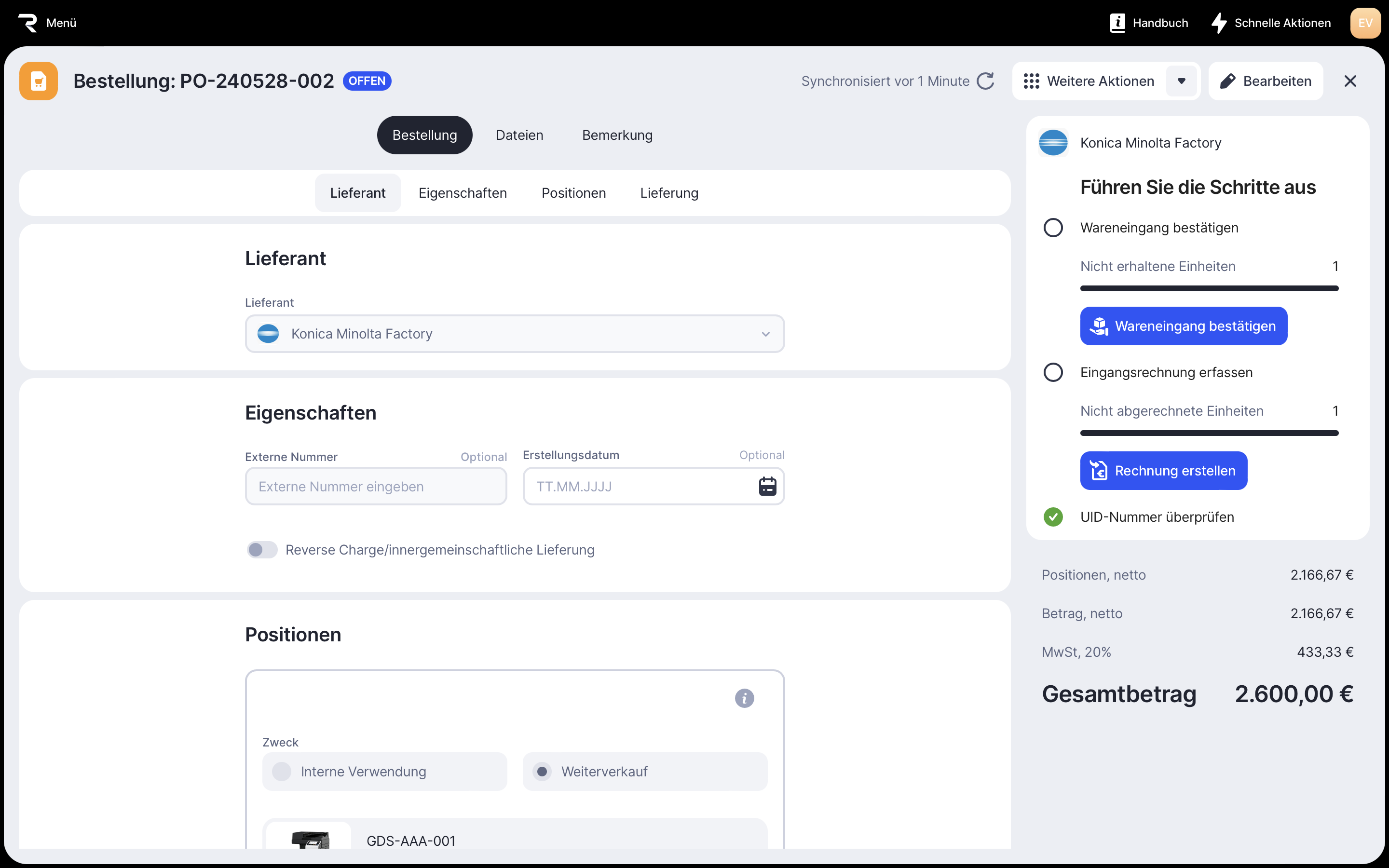The image size is (1389, 868).
Task: Open the Weitere Aktionen menu
Action: (1089, 81)
